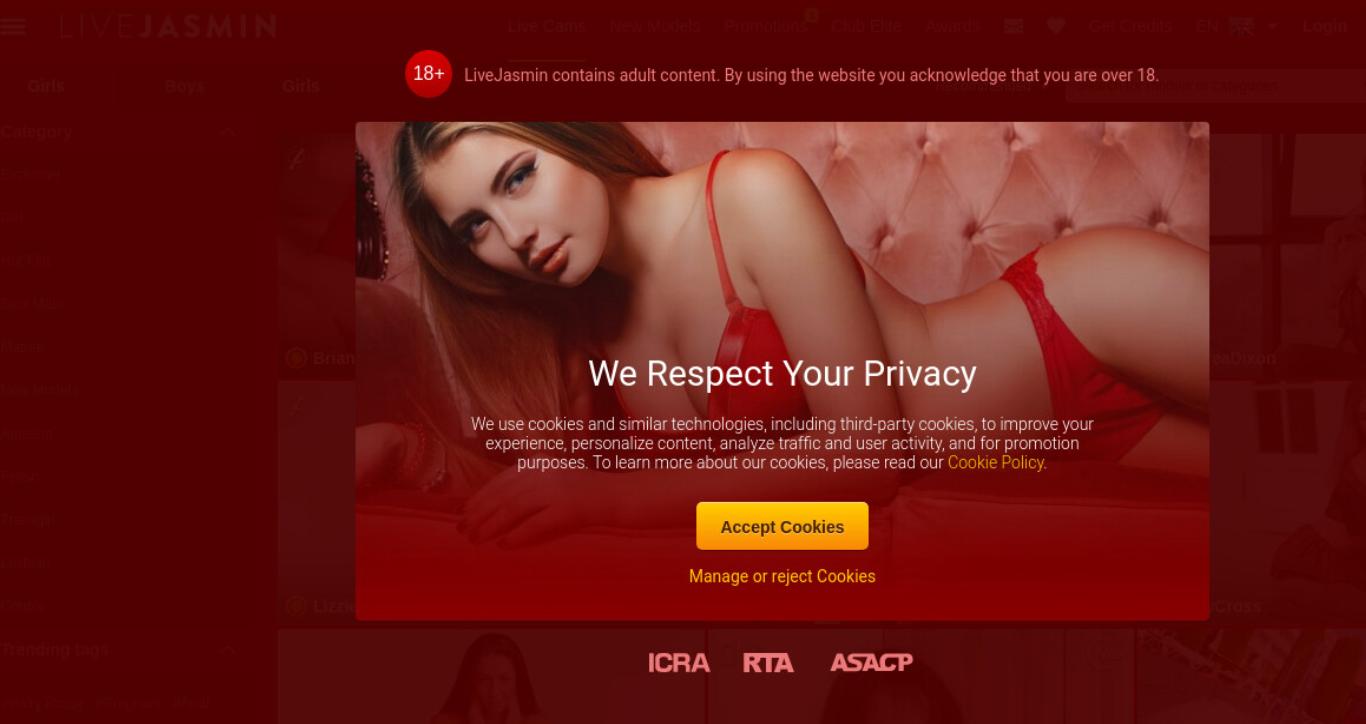Click the ASACP logo

point(871,663)
